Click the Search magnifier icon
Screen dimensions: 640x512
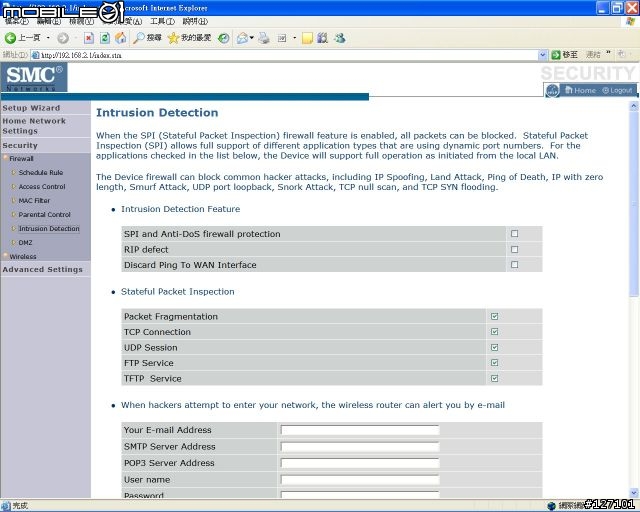[139, 38]
